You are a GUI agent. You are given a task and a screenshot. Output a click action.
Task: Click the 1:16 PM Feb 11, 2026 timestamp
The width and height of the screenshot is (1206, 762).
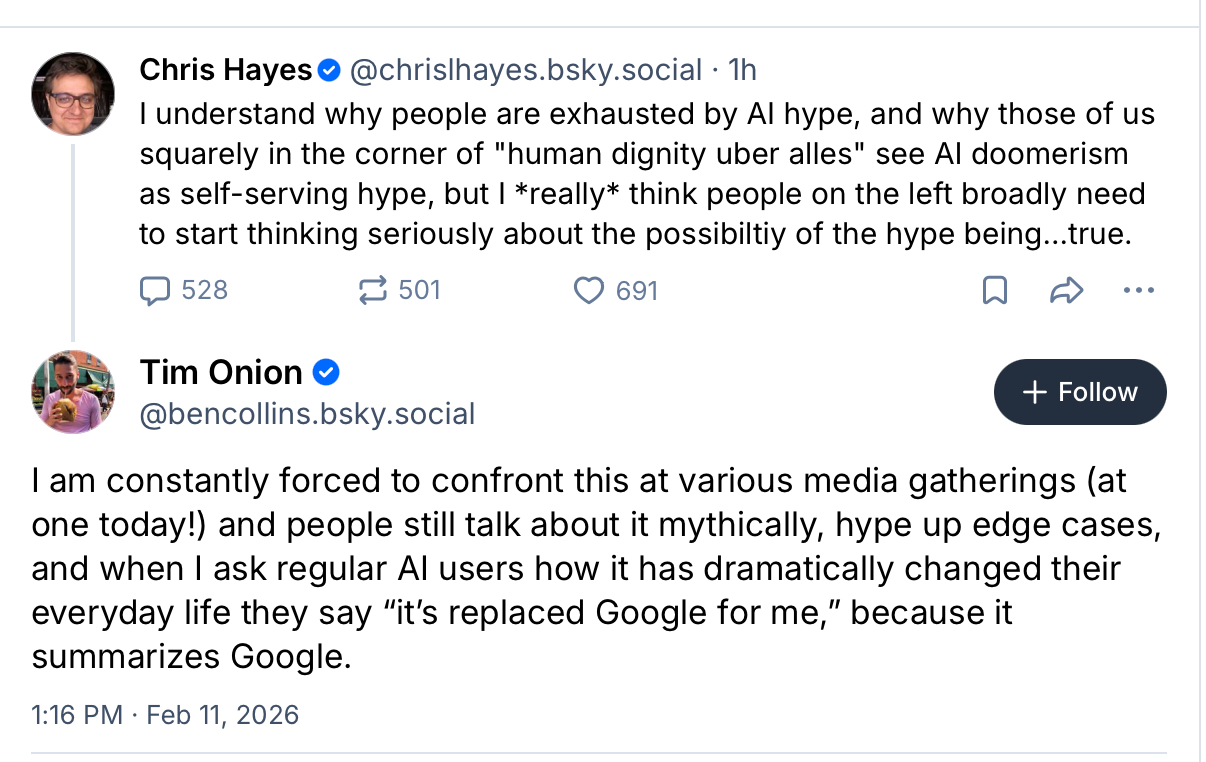[165, 715]
